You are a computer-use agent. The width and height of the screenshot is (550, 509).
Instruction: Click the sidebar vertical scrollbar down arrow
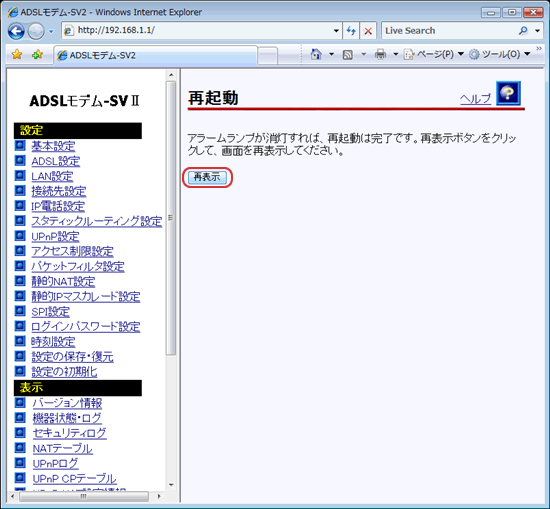(x=171, y=485)
